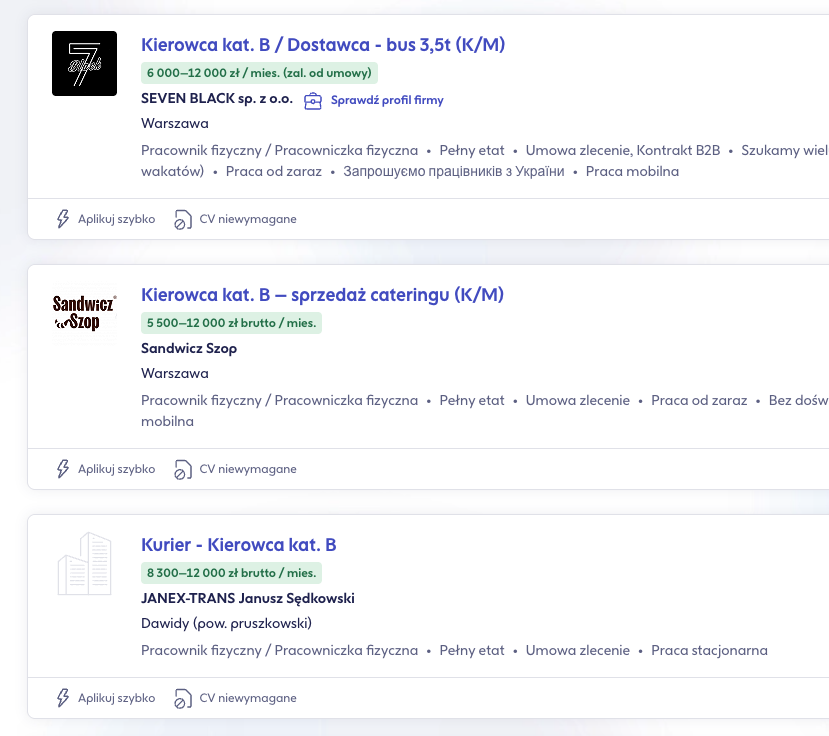Click Praca mobilna tag in SEVEN BLACK card
The image size is (829, 736).
632,172
